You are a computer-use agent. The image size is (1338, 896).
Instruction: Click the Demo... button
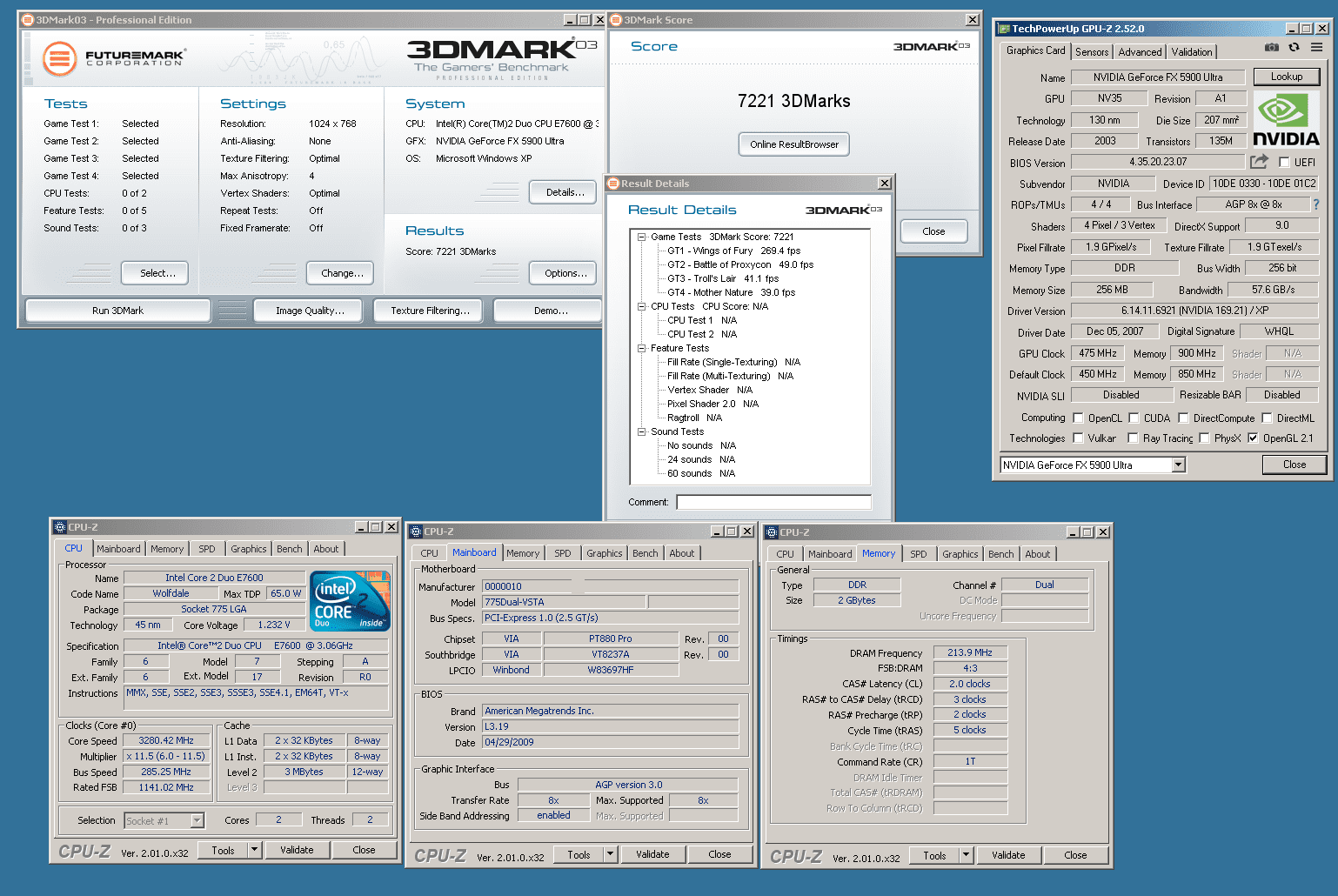[548, 311]
